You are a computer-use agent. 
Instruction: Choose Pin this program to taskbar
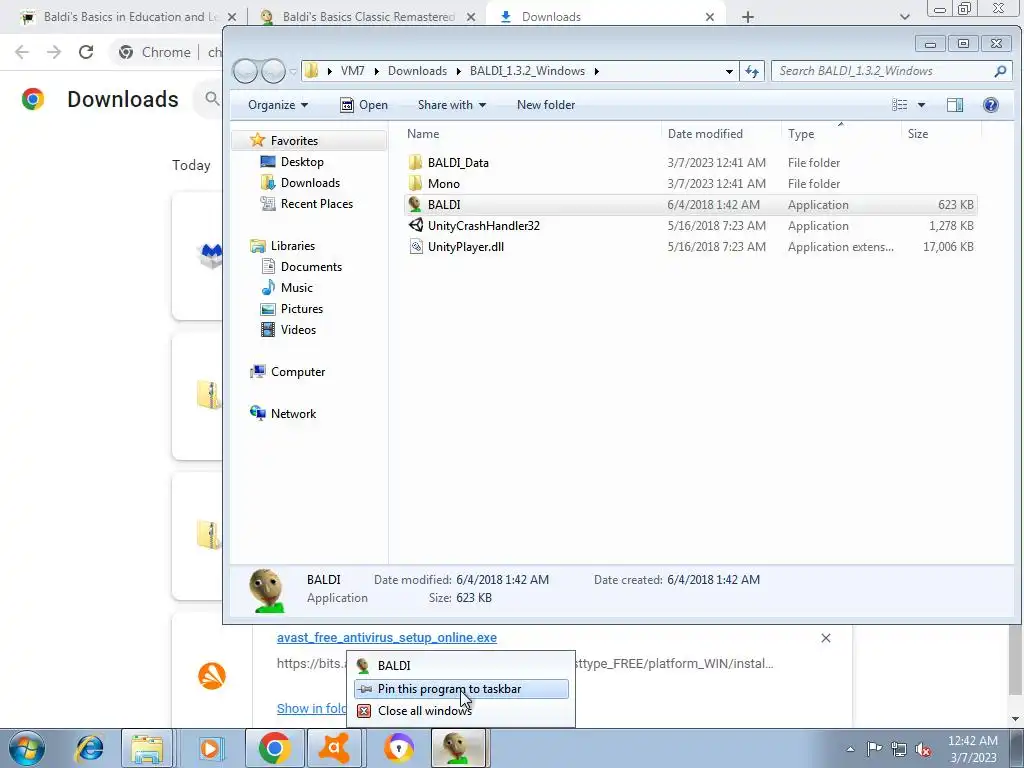461,688
